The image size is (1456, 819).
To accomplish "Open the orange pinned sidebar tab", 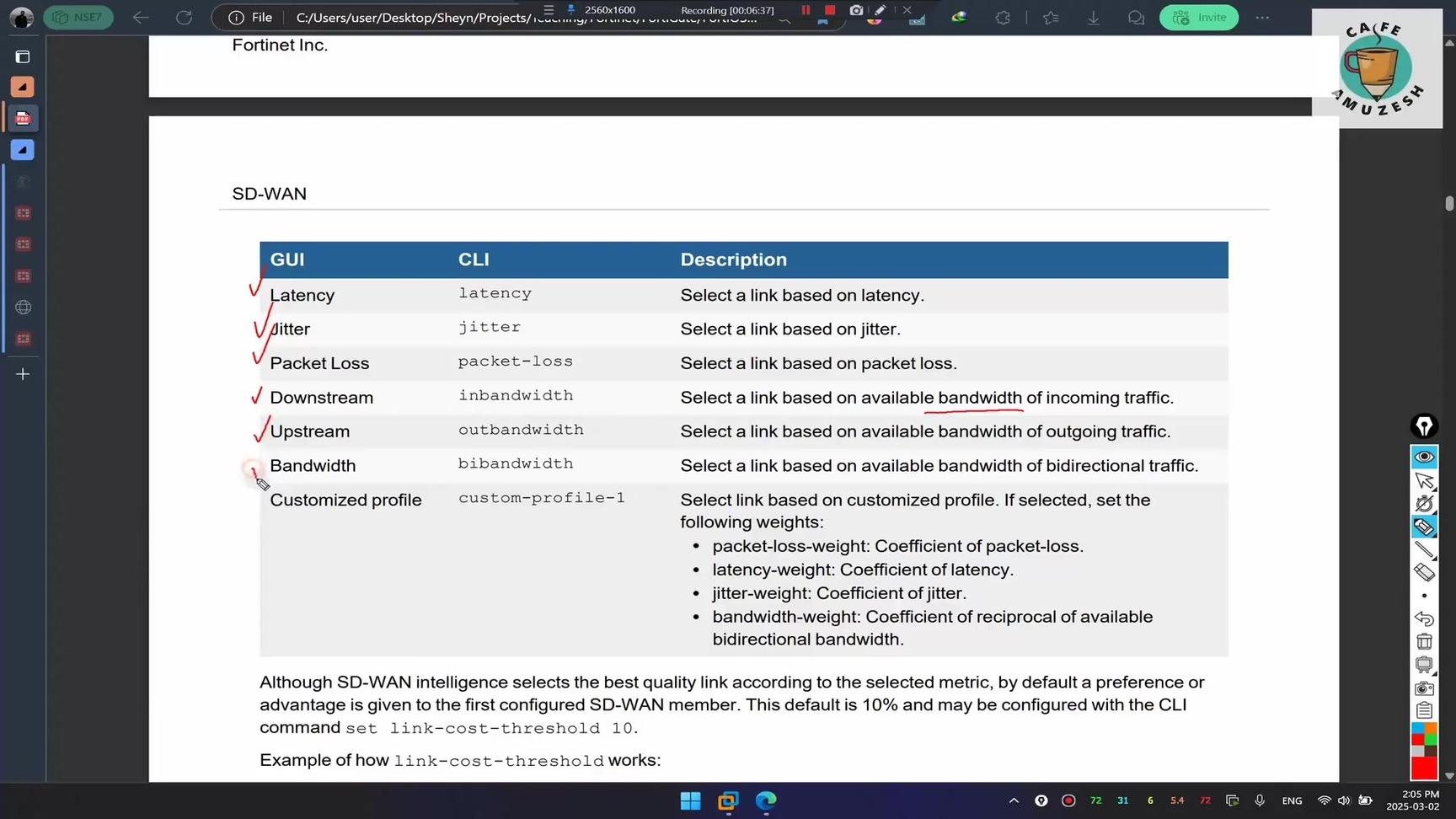I will point(23,87).
